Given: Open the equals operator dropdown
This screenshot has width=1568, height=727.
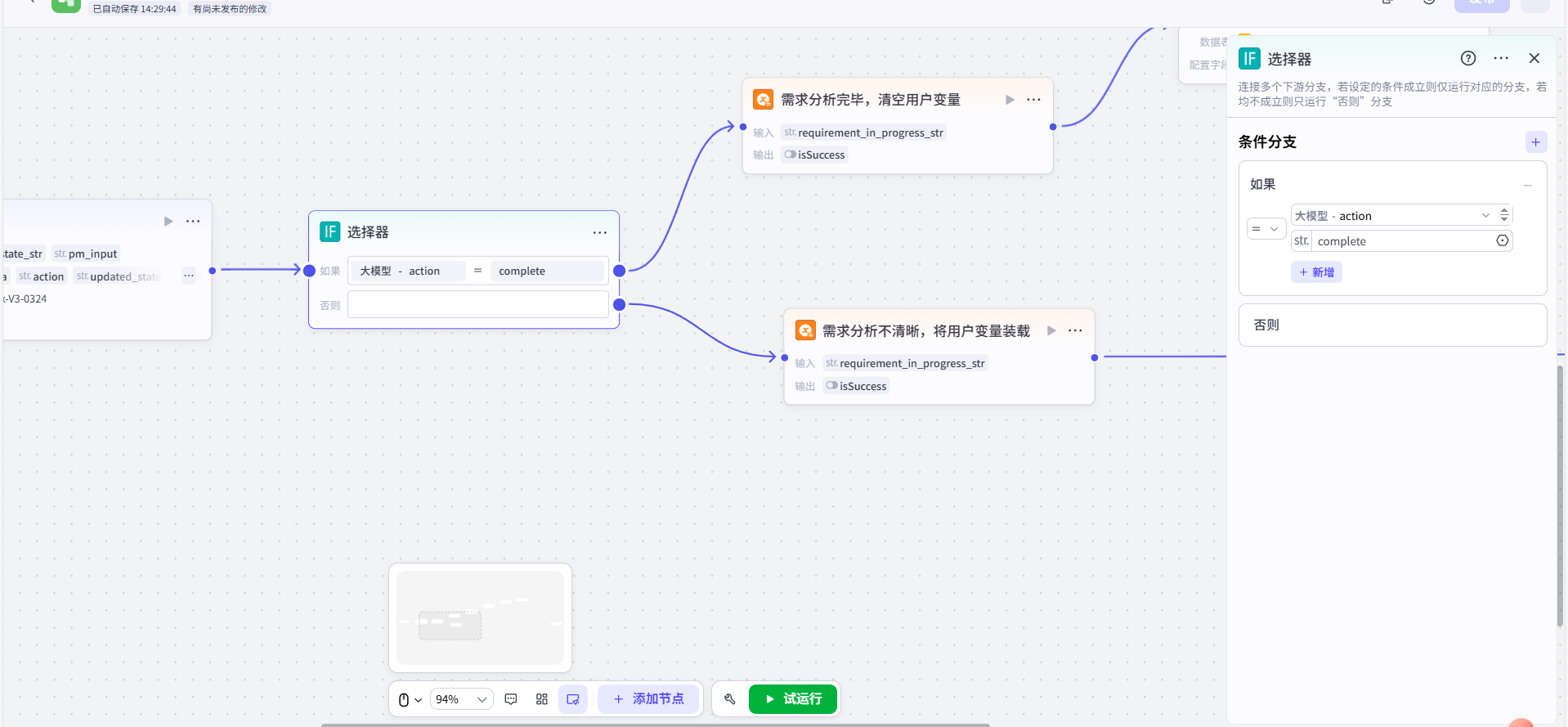Looking at the screenshot, I should click(x=1265, y=229).
